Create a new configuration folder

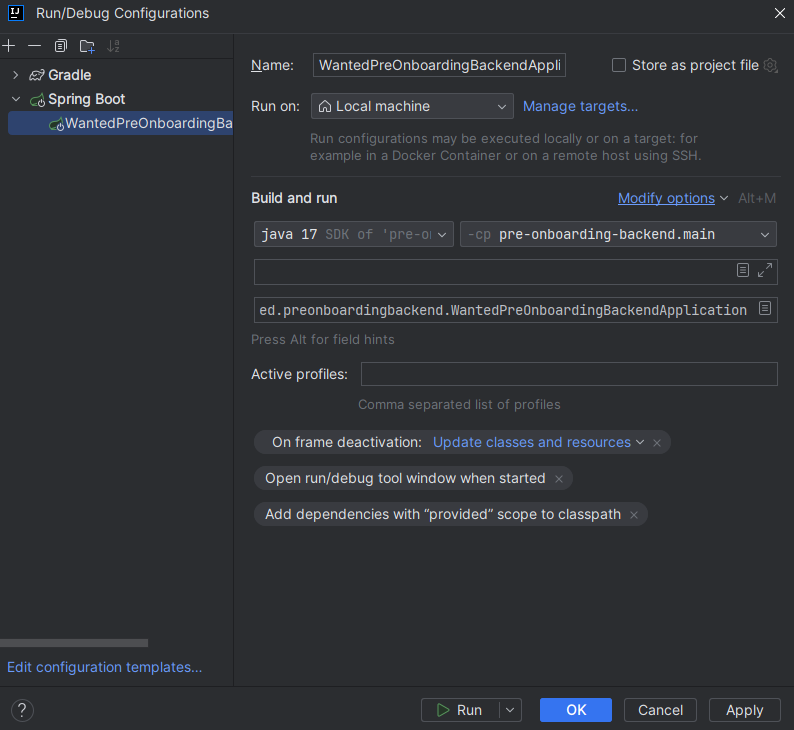[x=87, y=46]
